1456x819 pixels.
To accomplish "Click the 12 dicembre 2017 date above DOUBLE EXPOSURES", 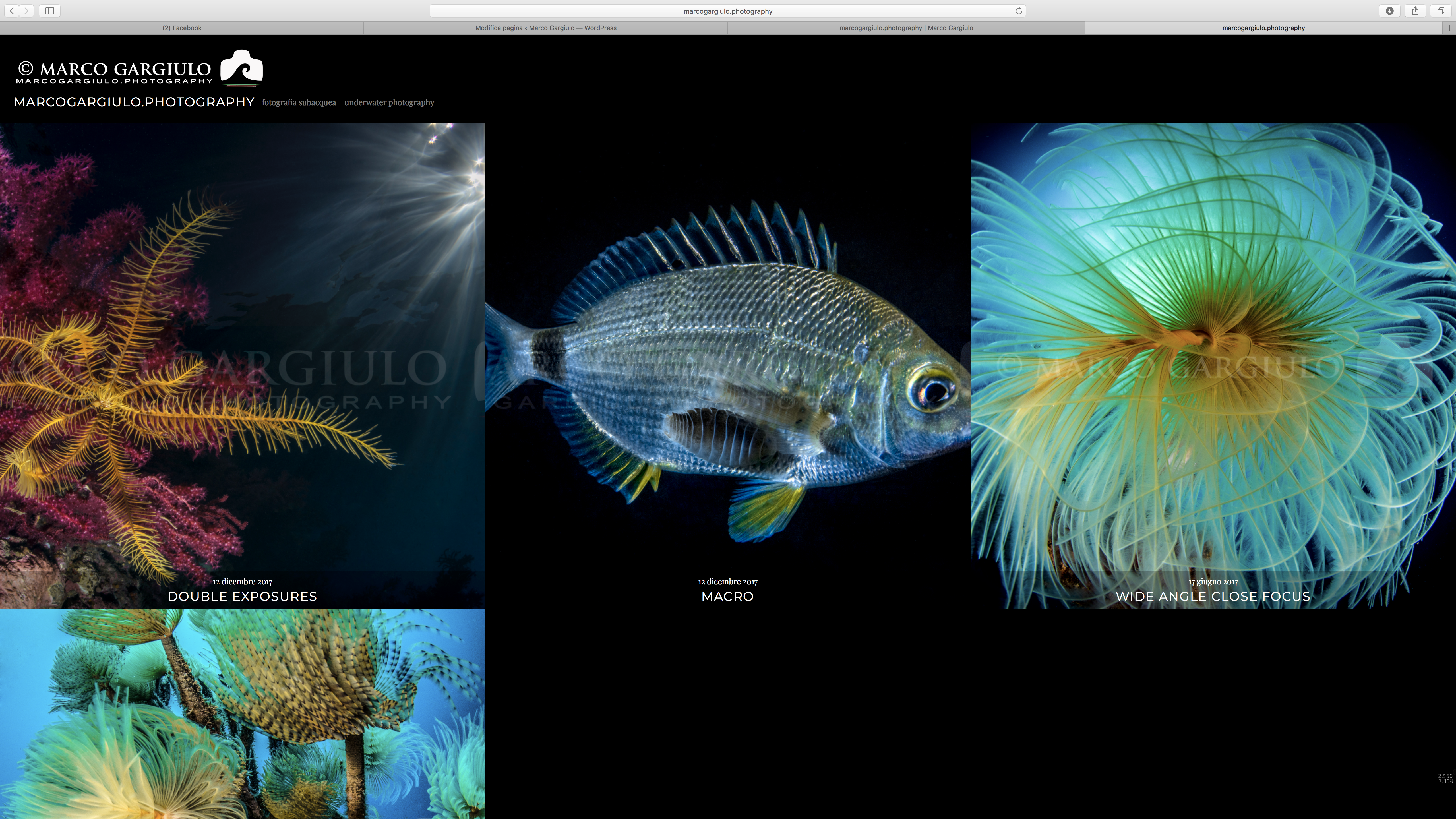I will (243, 582).
